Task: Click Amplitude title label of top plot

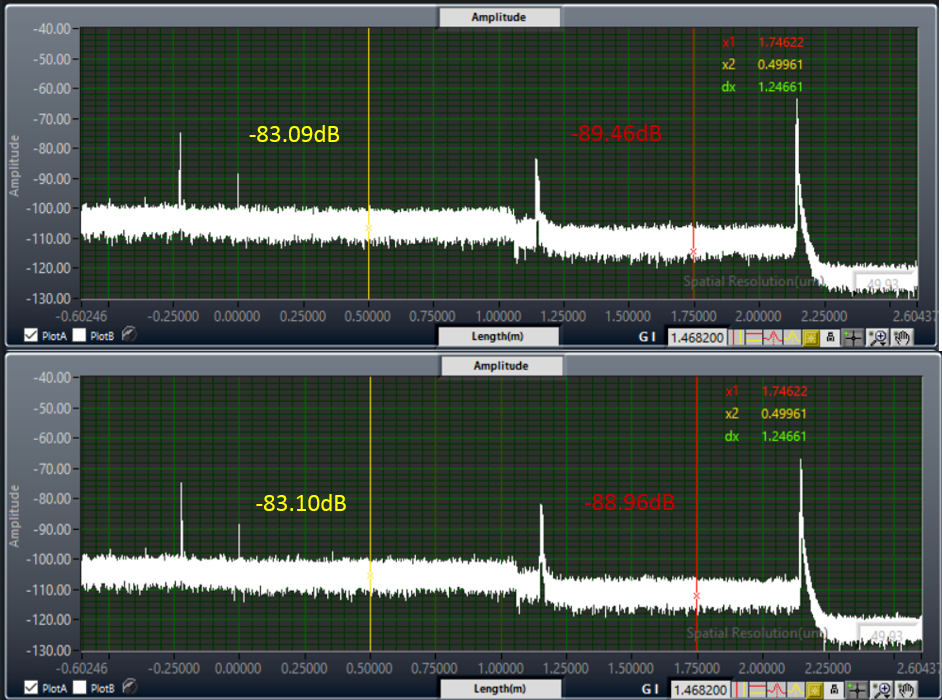Action: click(x=499, y=17)
